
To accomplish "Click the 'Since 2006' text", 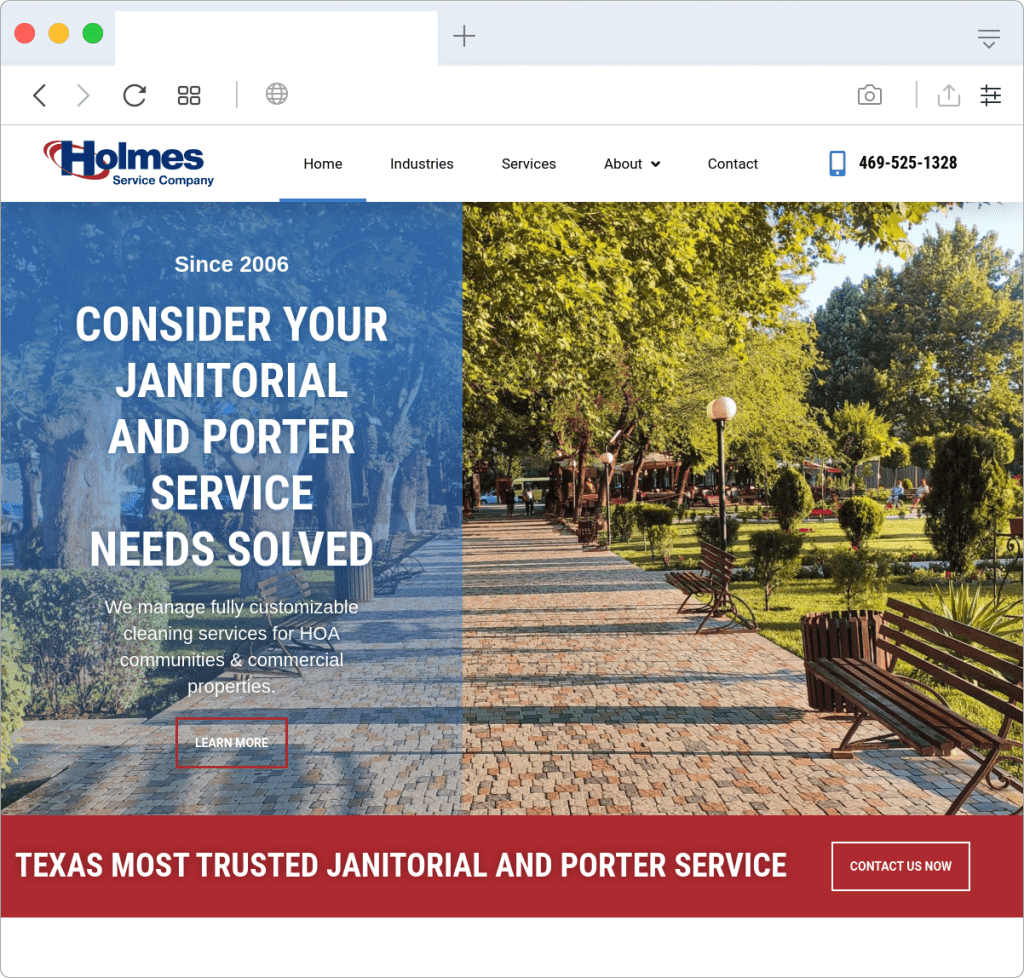I will [x=231, y=264].
